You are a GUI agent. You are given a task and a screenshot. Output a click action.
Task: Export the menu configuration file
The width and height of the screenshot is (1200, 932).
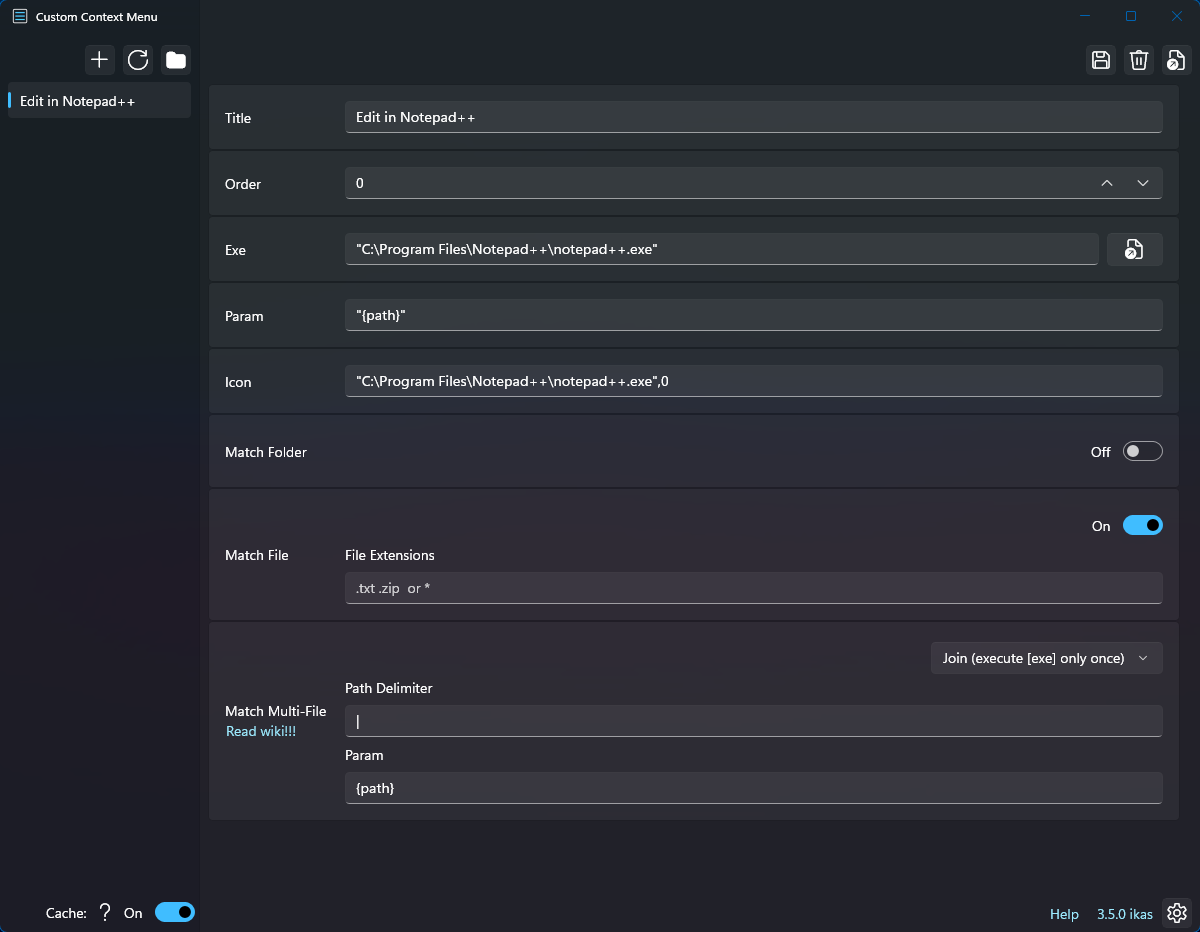pyautogui.click(x=1175, y=60)
